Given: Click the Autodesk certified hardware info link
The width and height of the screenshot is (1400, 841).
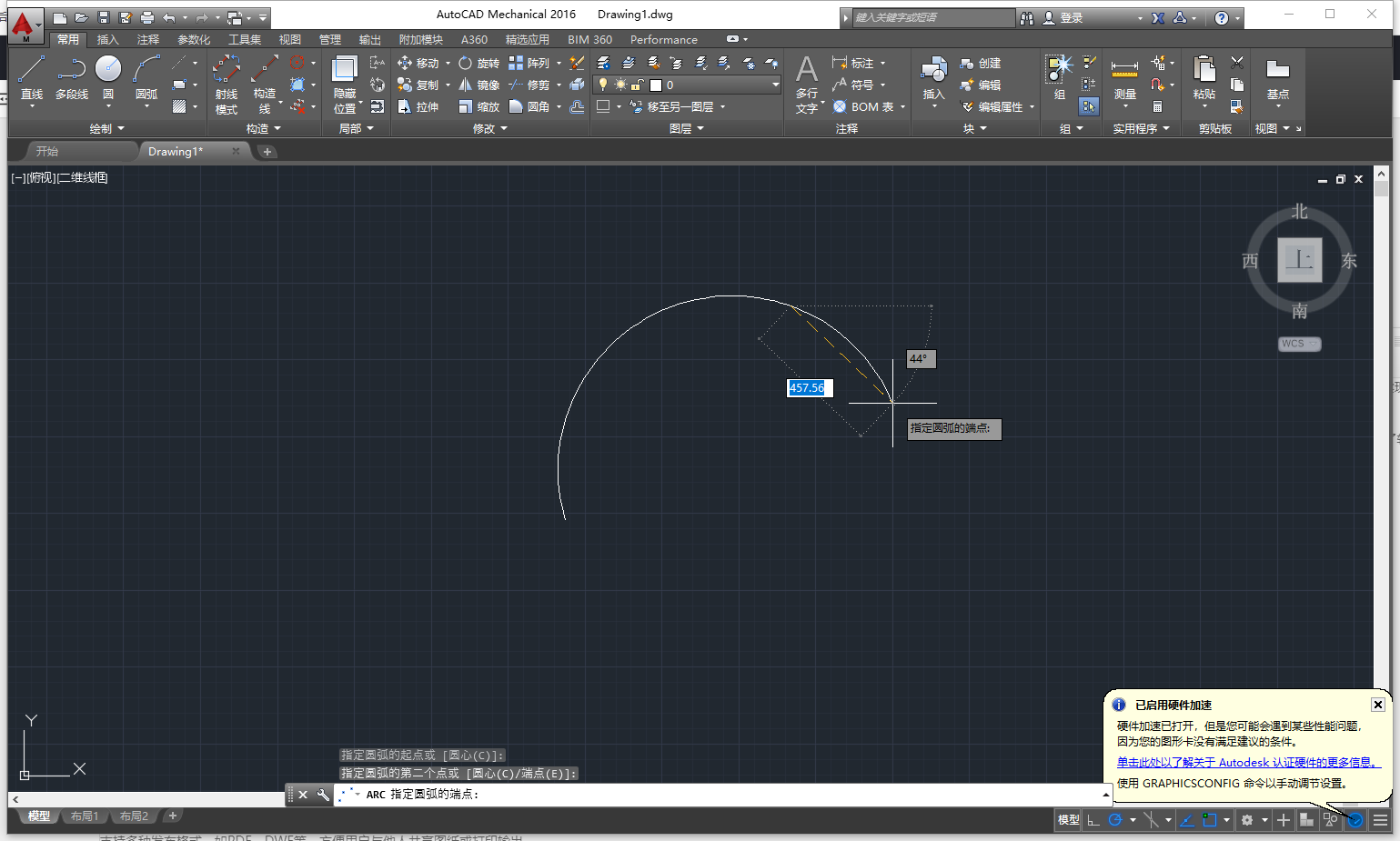Looking at the screenshot, I should pos(1249,762).
